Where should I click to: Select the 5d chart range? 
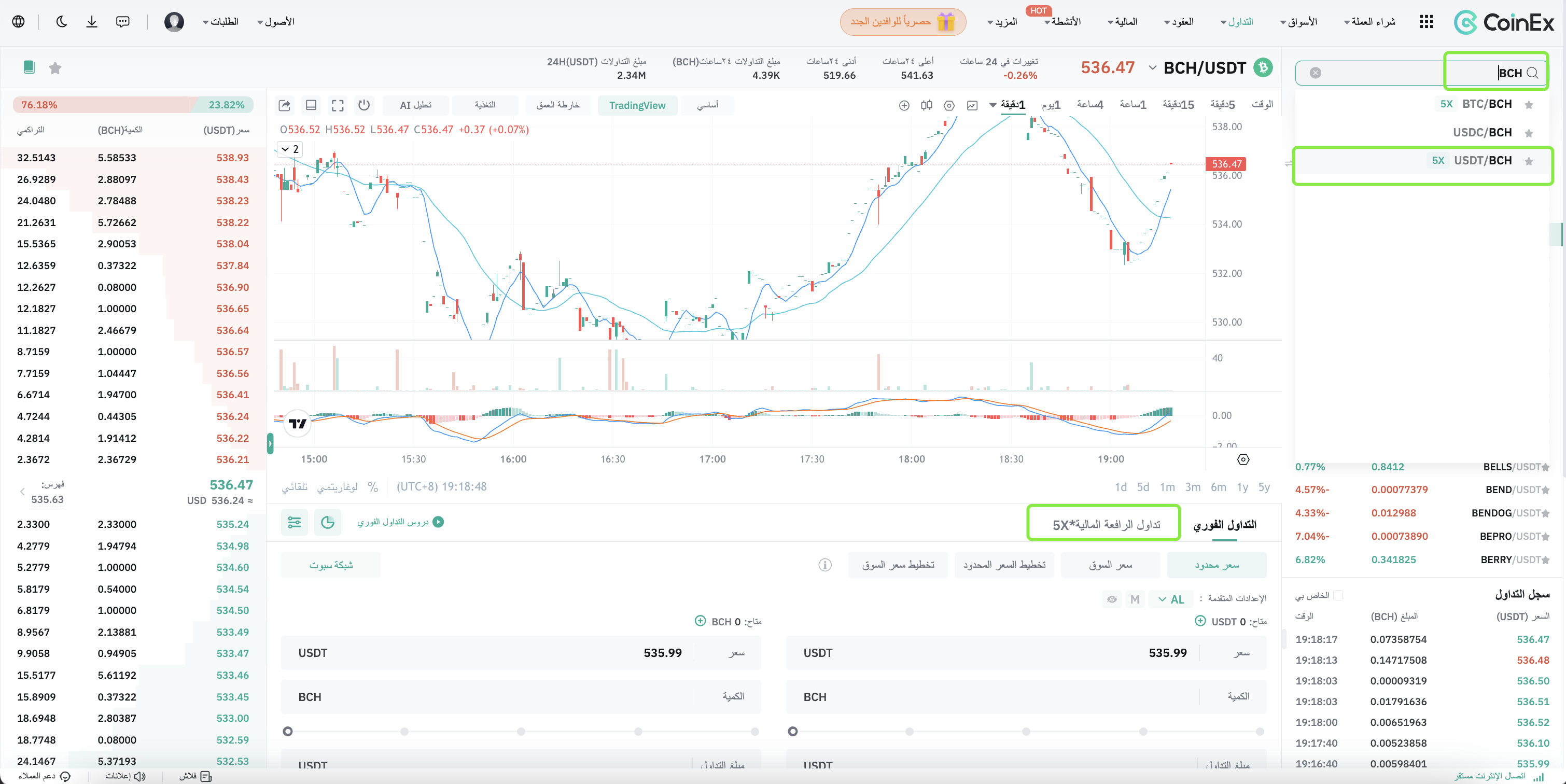[x=1143, y=487]
